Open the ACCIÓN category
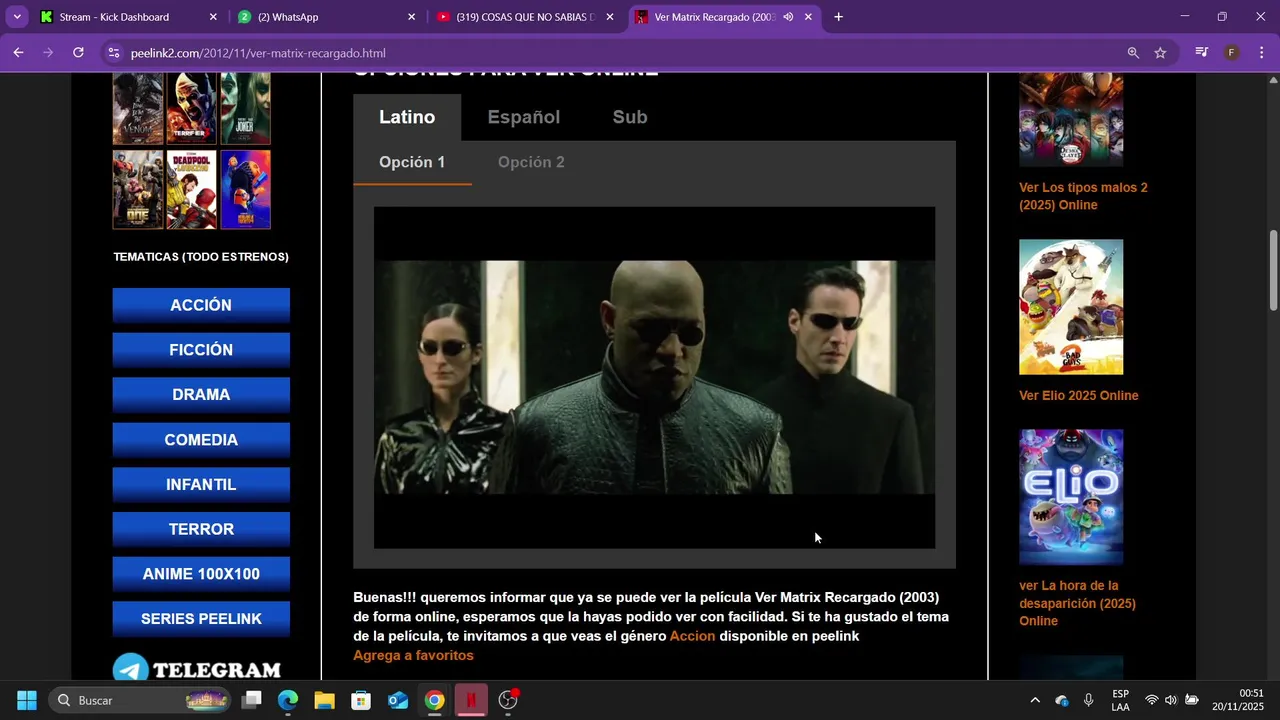Image resolution: width=1280 pixels, height=720 pixels. 201,305
